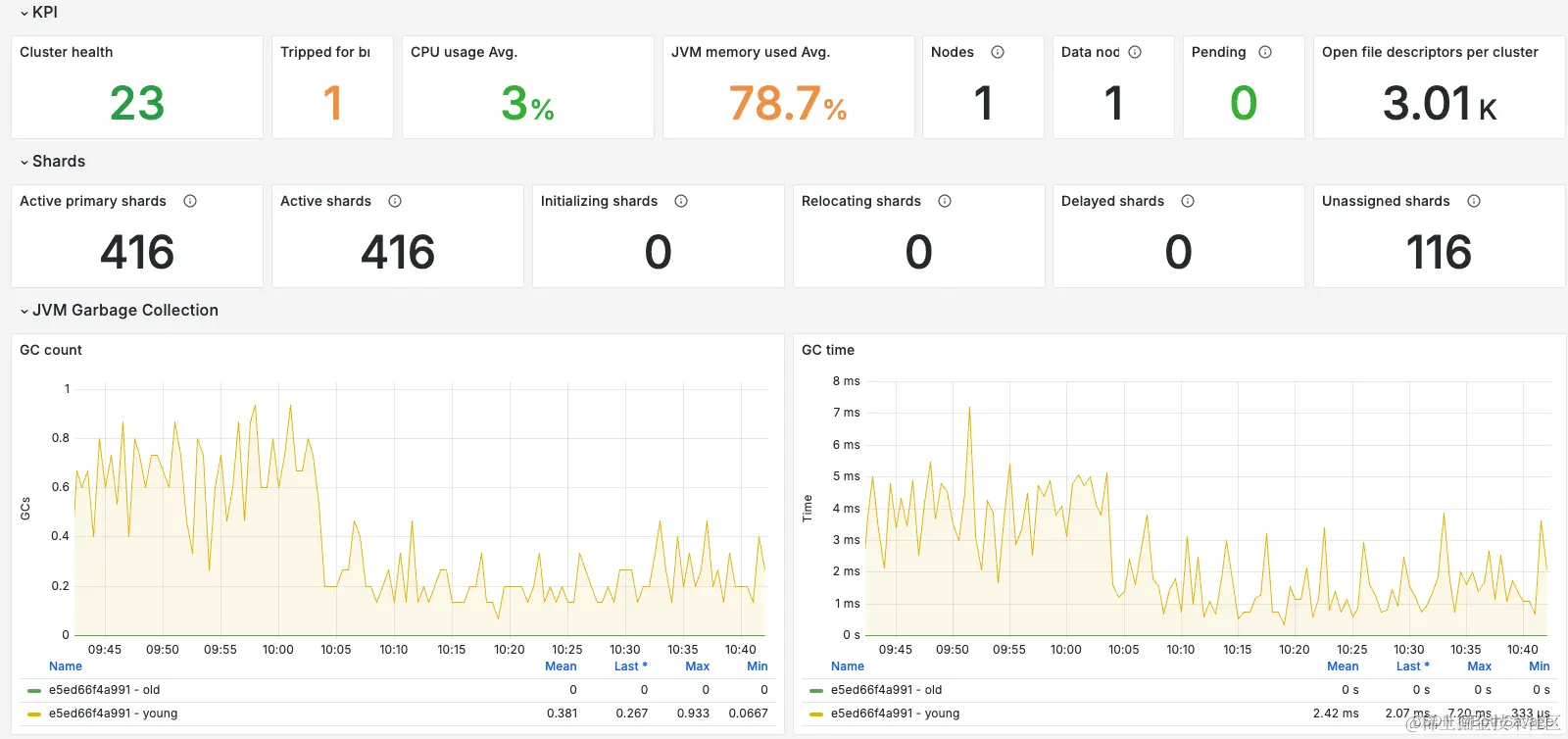The image size is (1568, 739).
Task: Click the tallest spike in GC time chart
Action: tap(969, 408)
